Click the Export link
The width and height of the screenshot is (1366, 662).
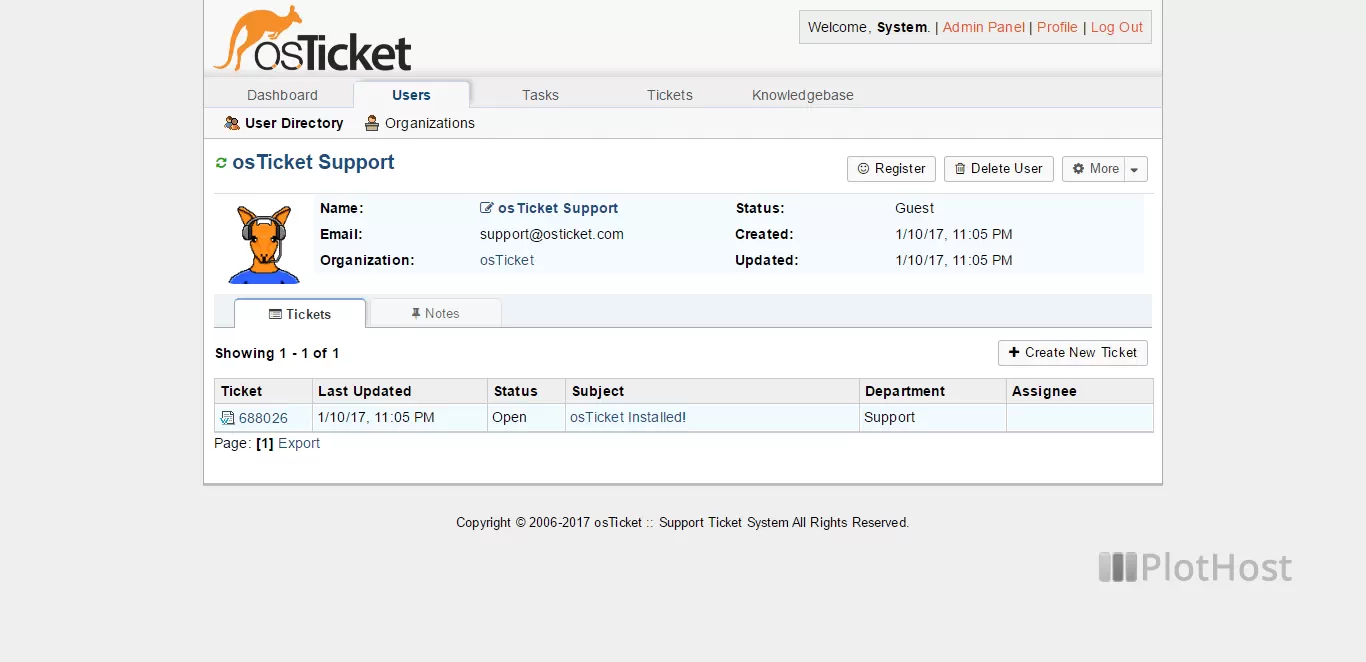[299, 443]
